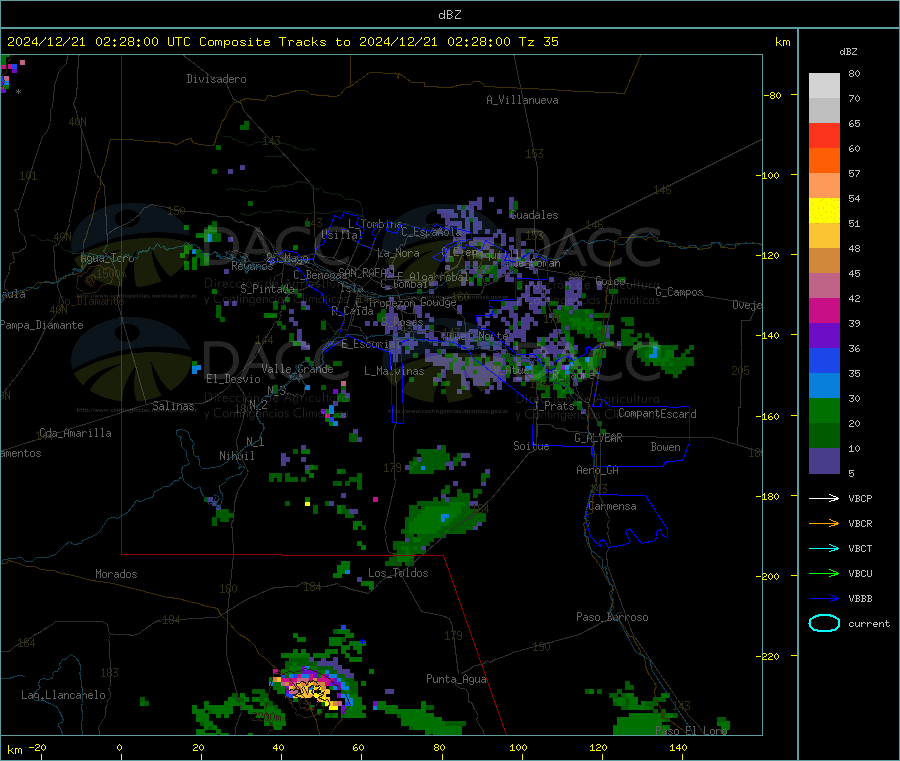This screenshot has height=761, width=900.
Task: Click the dBZ title at top
Action: (449, 15)
